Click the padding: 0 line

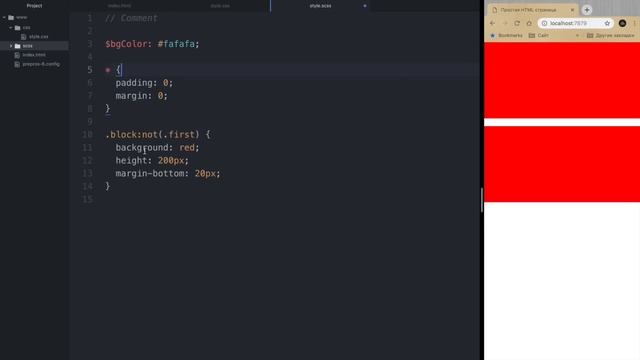pyautogui.click(x=144, y=83)
